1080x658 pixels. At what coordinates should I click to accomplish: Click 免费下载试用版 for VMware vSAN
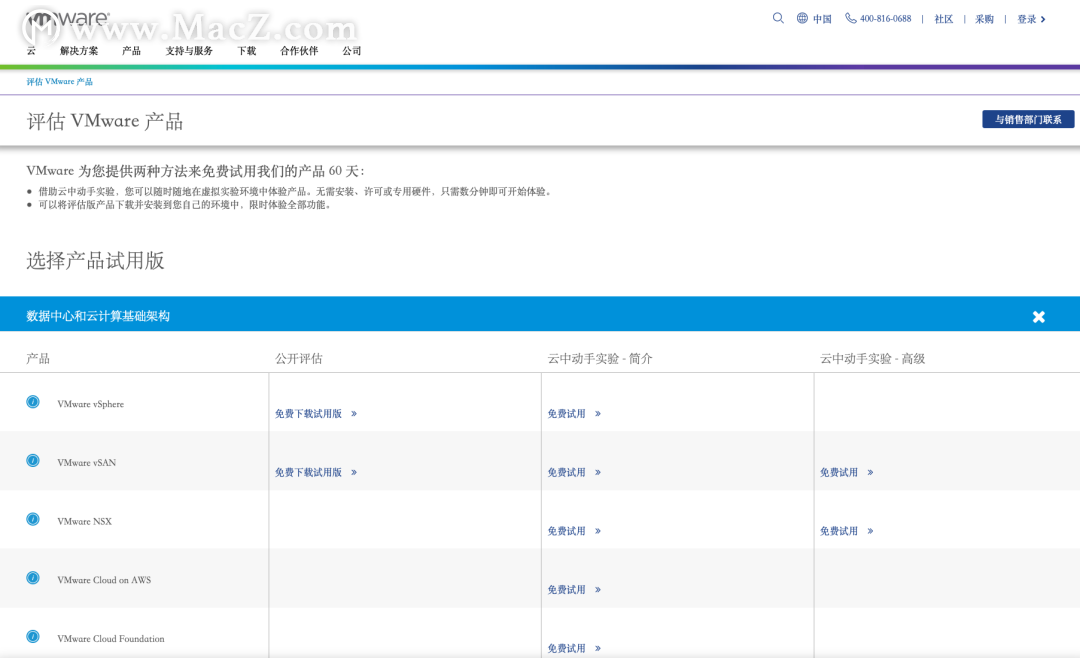coord(316,473)
